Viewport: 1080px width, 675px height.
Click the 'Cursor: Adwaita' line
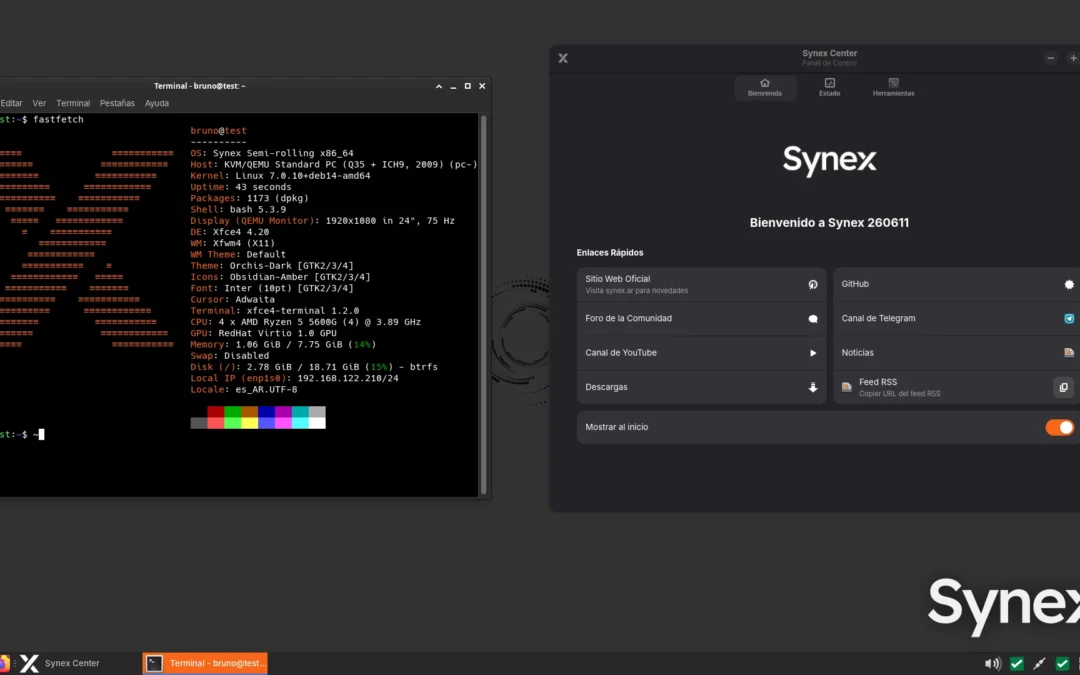233,300
